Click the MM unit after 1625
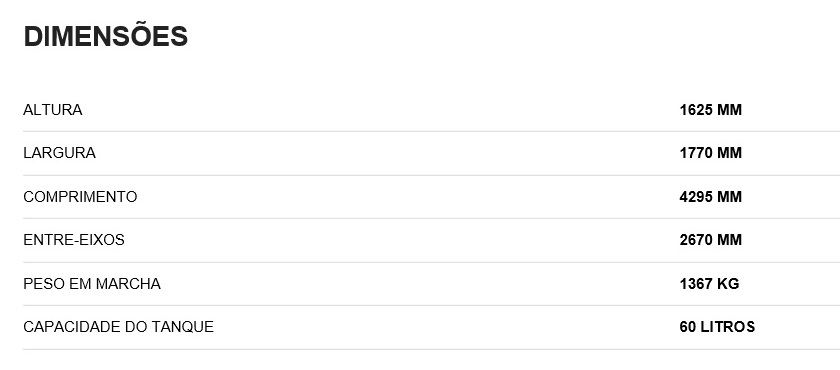The width and height of the screenshot is (840, 370). click(730, 110)
